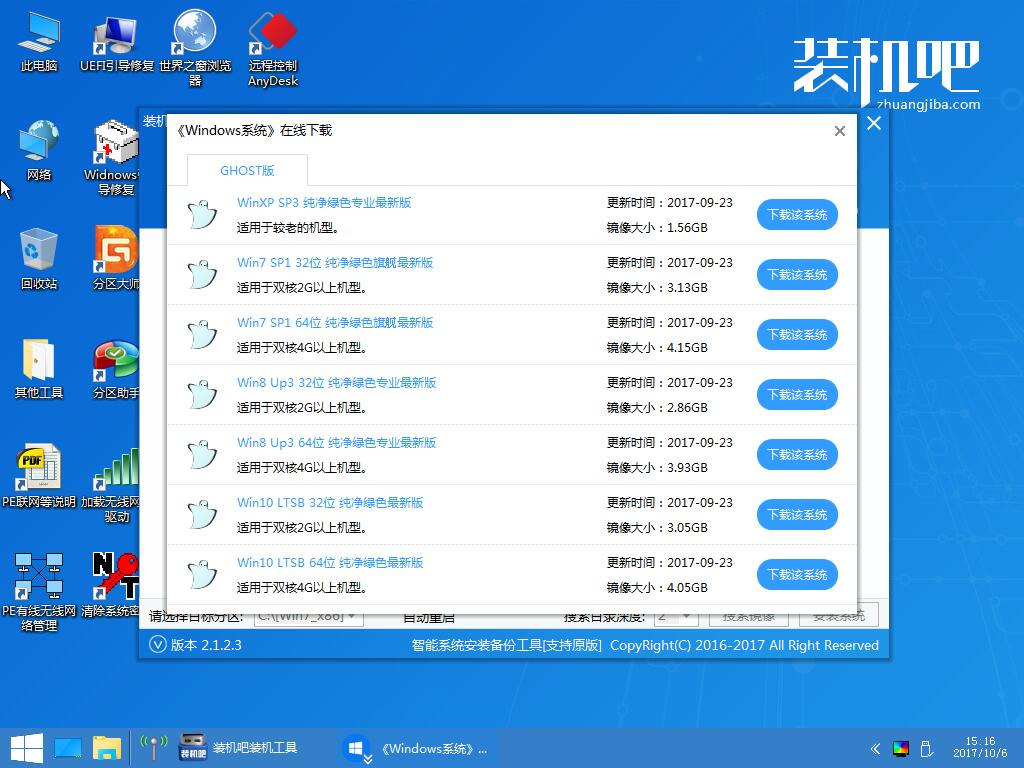Open Win7 SP1 64位 纯净绿色旗舰最新版 link
This screenshot has height=768, width=1024.
[x=335, y=323]
